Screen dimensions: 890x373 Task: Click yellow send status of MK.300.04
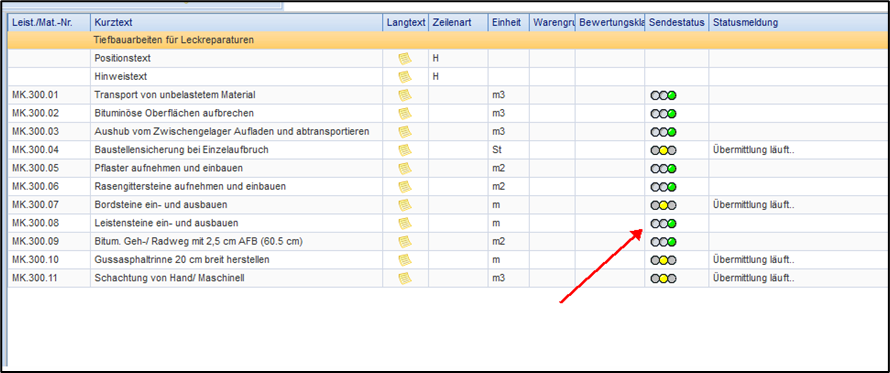click(664, 150)
